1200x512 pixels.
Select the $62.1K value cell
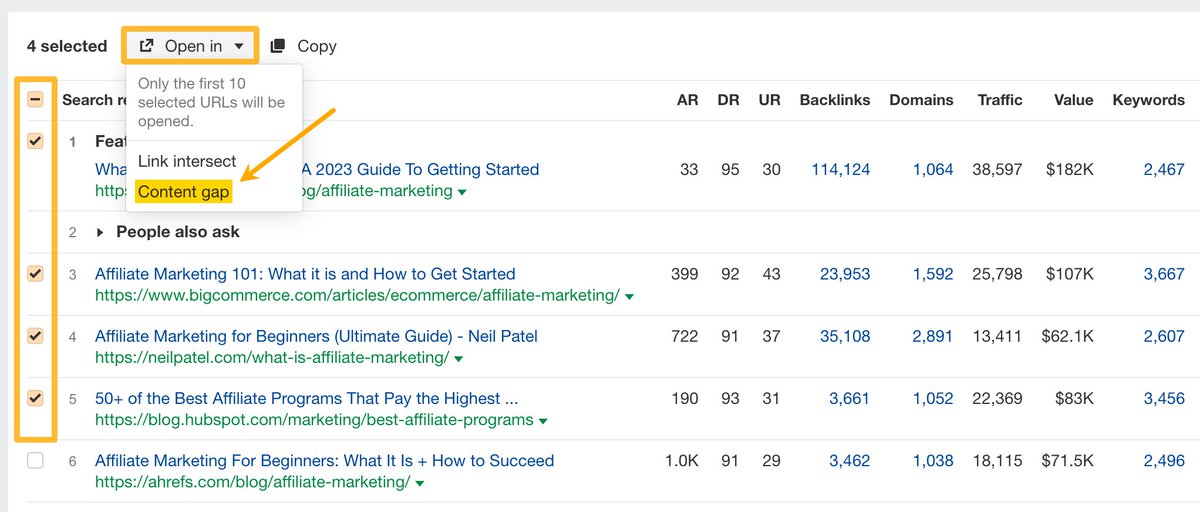pyautogui.click(x=1066, y=336)
